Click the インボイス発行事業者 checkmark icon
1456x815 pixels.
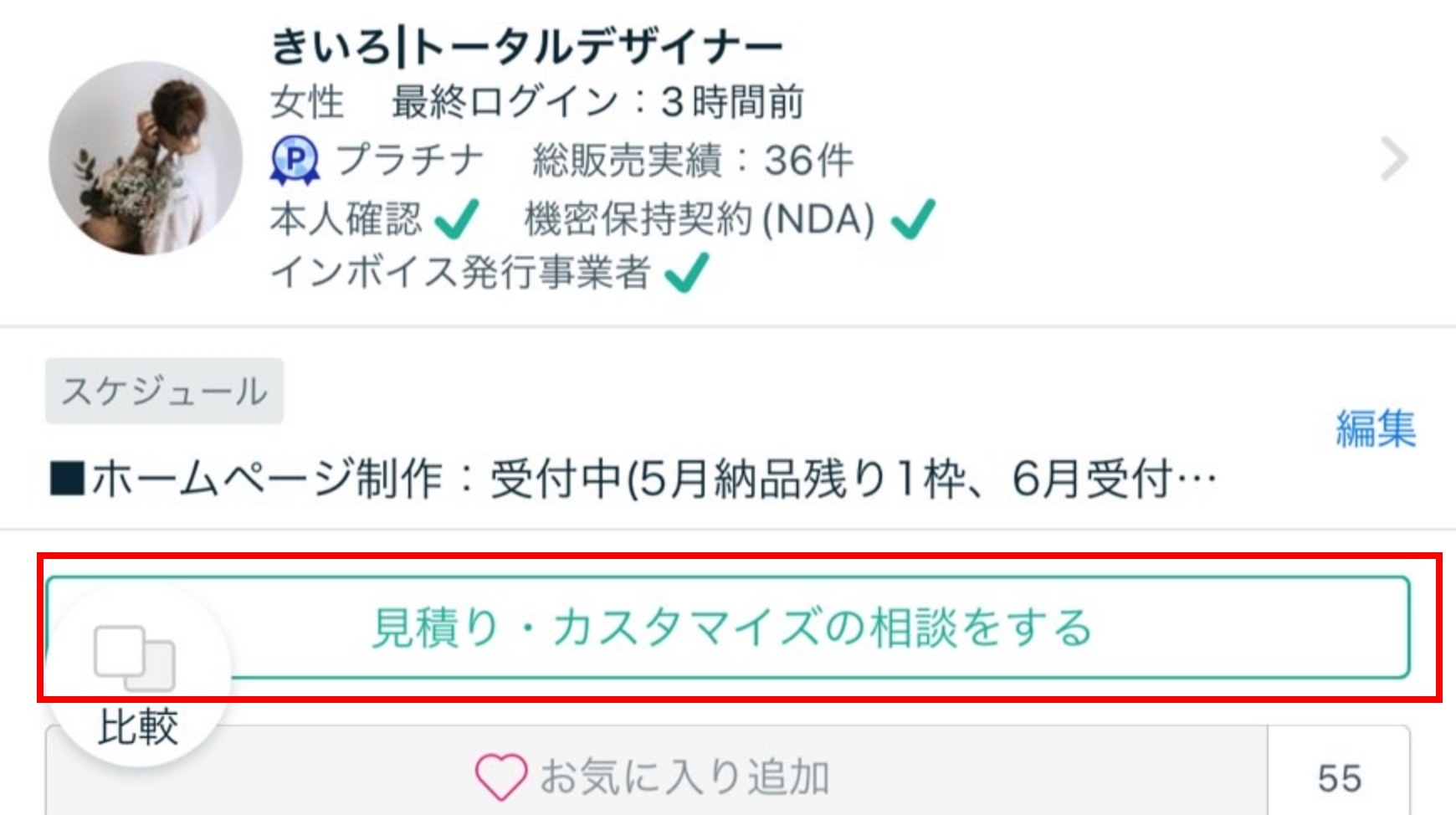(686, 273)
